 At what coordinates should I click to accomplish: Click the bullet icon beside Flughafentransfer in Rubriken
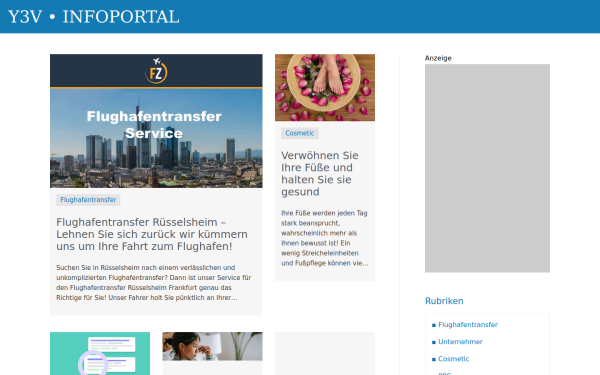[434, 325]
